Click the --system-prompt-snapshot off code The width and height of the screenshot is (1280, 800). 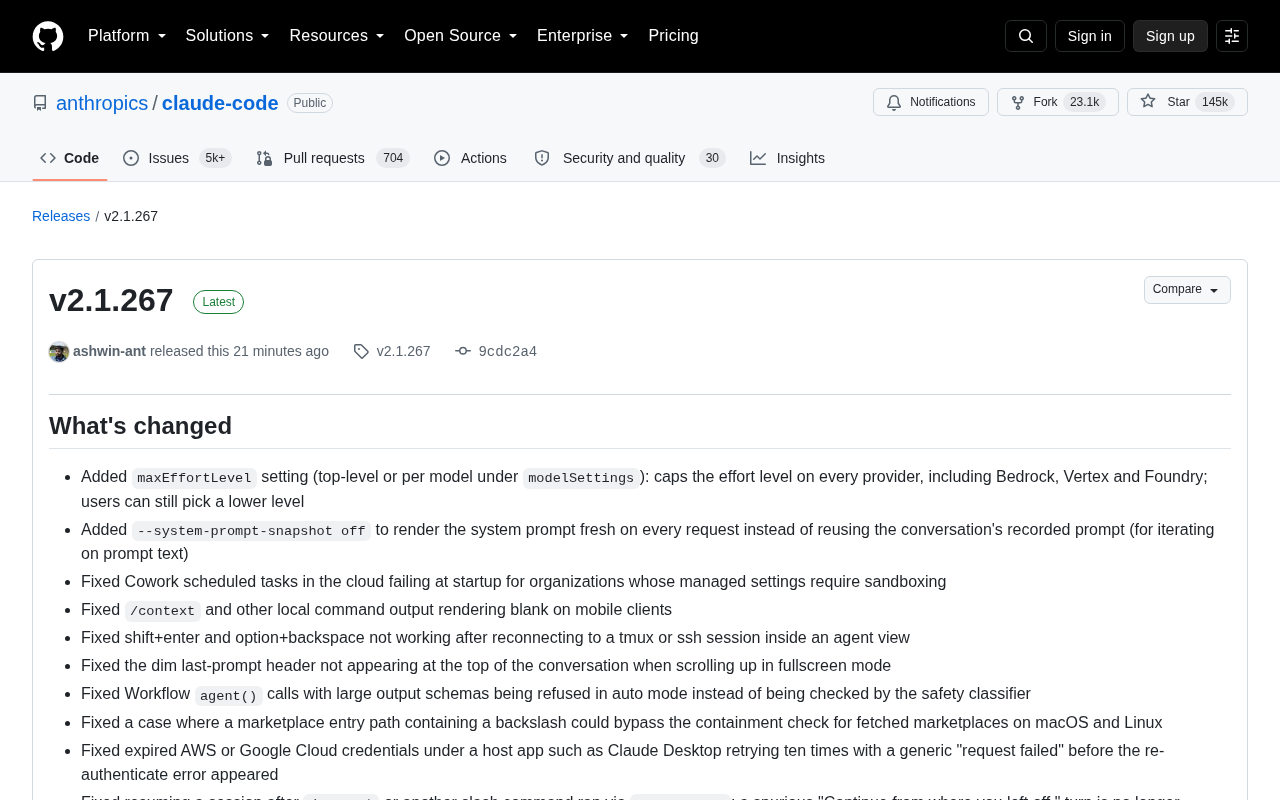coord(251,531)
